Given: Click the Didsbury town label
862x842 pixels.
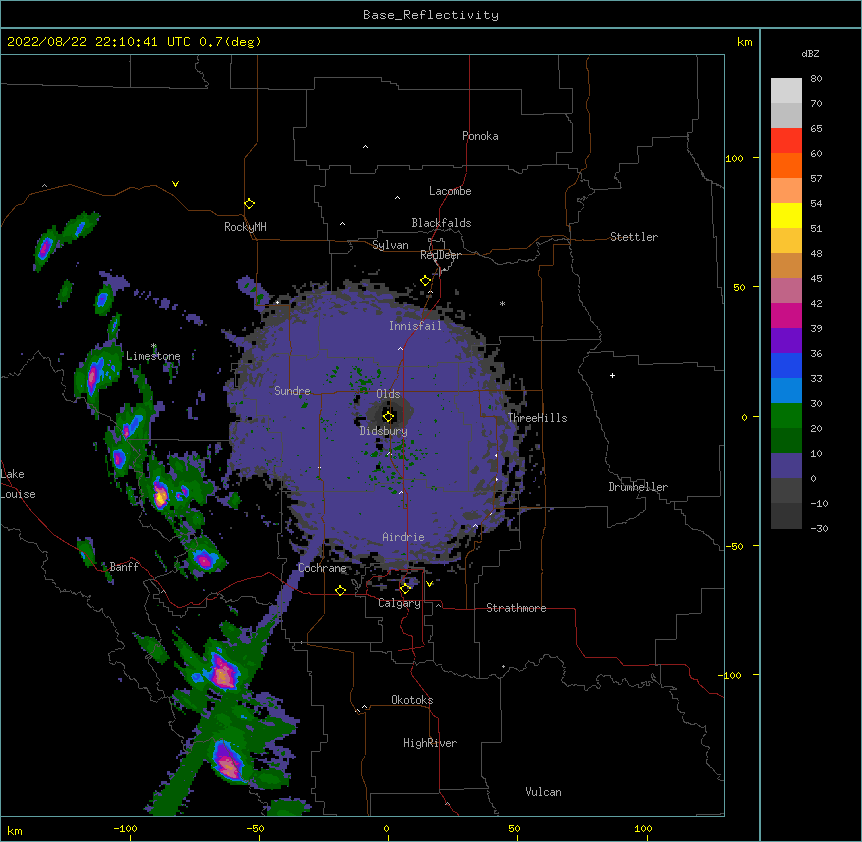Looking at the screenshot, I should point(384,431).
